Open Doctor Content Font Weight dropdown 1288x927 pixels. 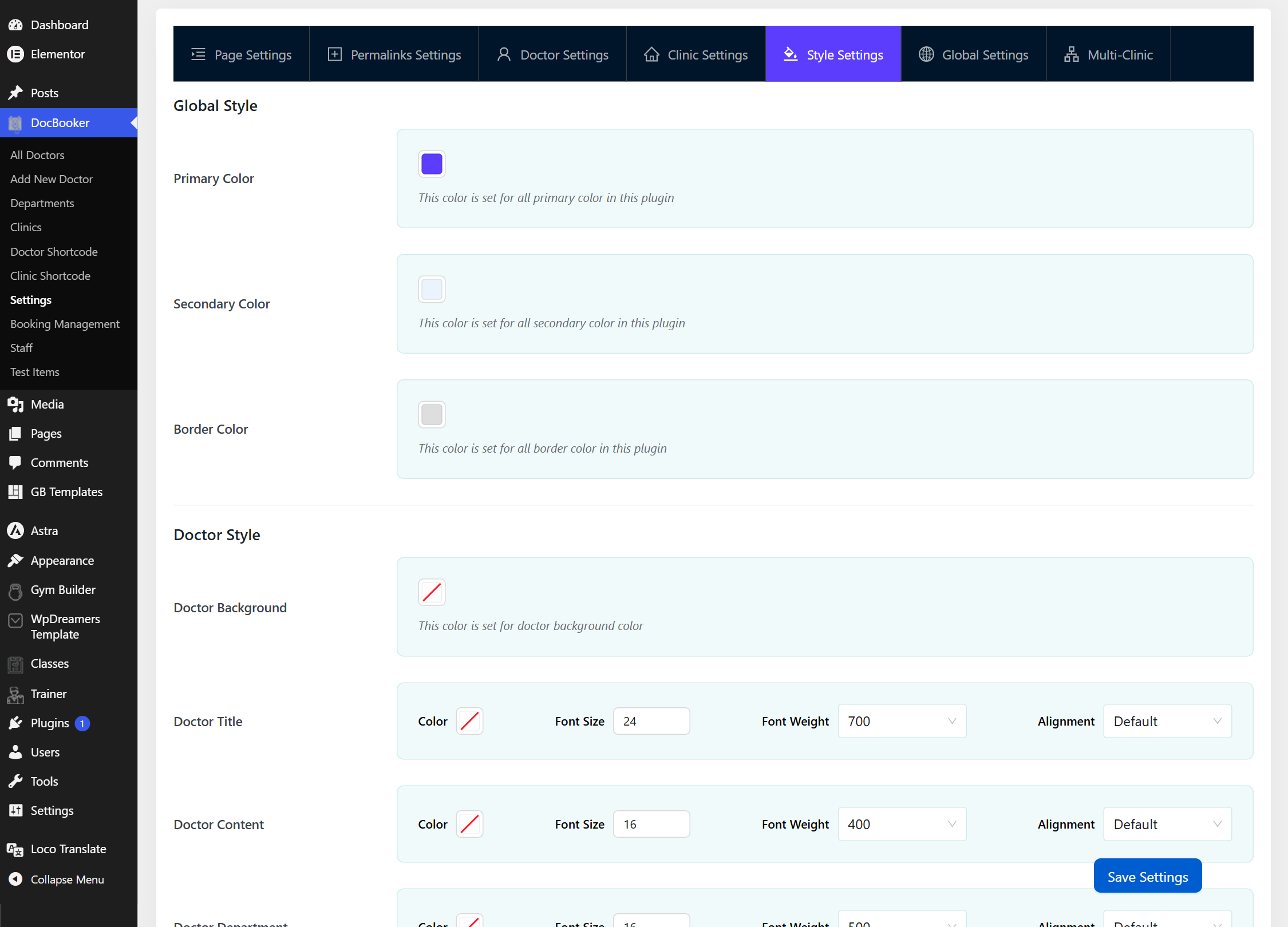pos(902,824)
